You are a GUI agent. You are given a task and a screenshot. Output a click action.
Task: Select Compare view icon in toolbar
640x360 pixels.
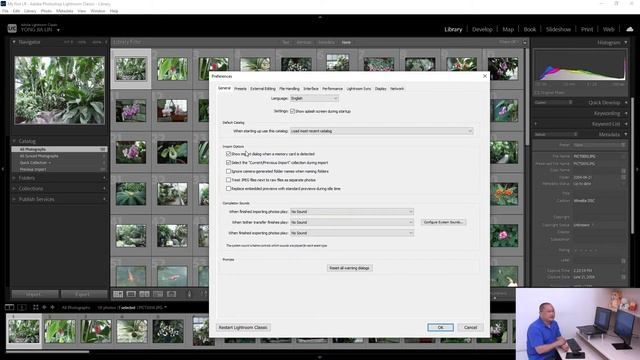point(144,294)
